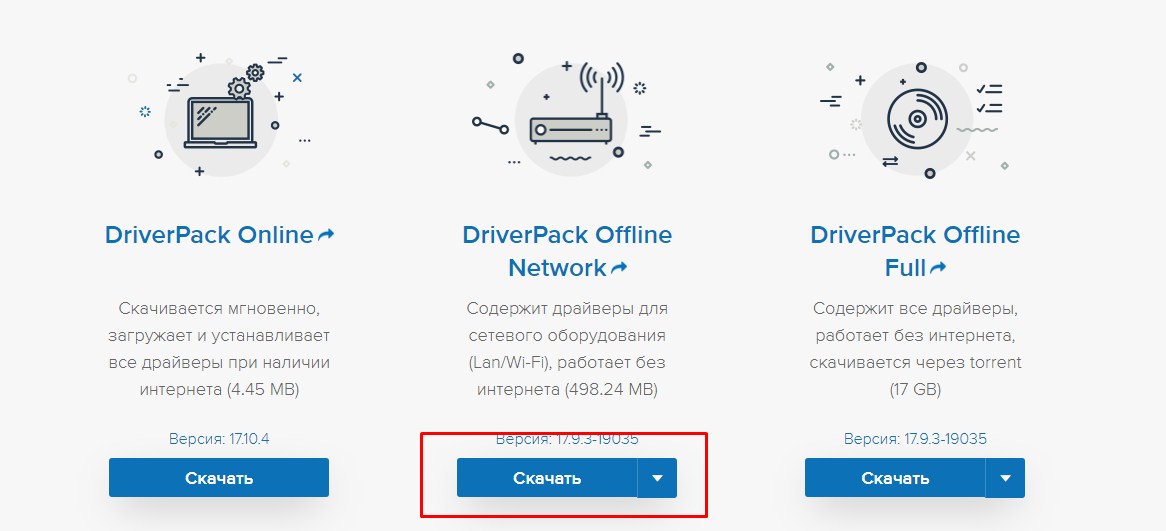Click the Offline Full description mentioning 17 GB
Viewport: 1166px width, 531px height.
pos(915,349)
